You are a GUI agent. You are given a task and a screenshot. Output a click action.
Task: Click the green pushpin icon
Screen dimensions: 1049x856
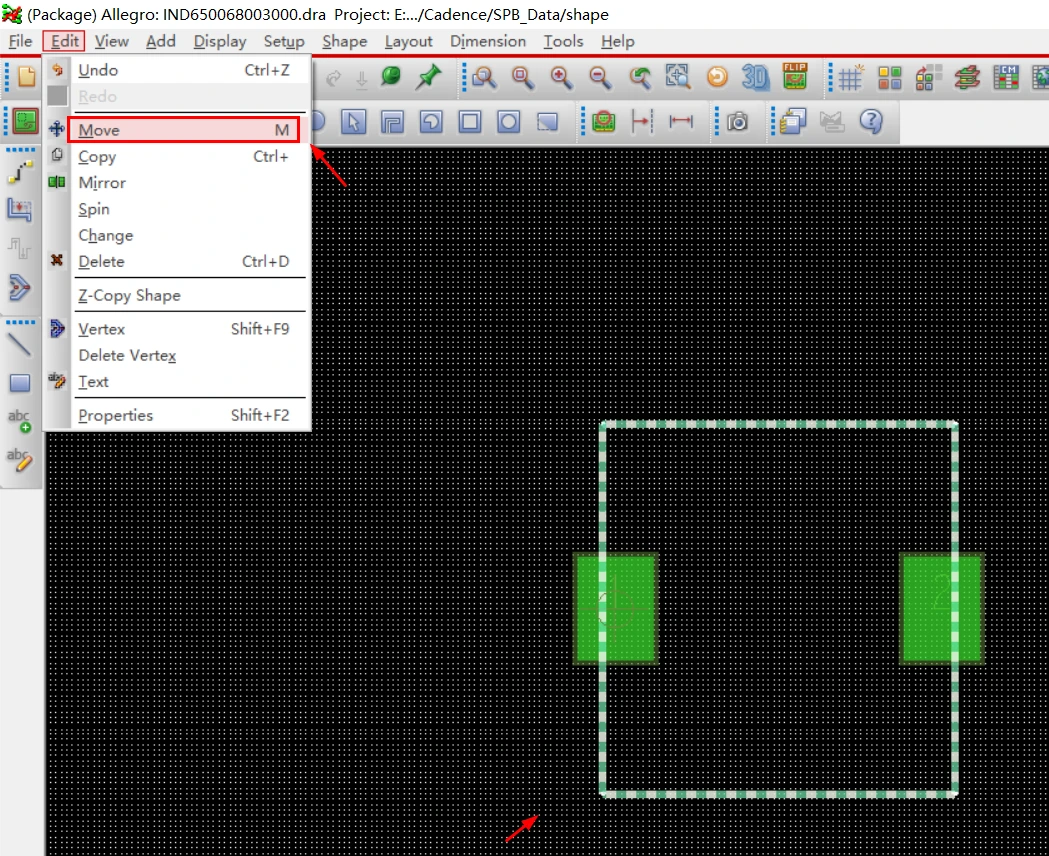[428, 77]
